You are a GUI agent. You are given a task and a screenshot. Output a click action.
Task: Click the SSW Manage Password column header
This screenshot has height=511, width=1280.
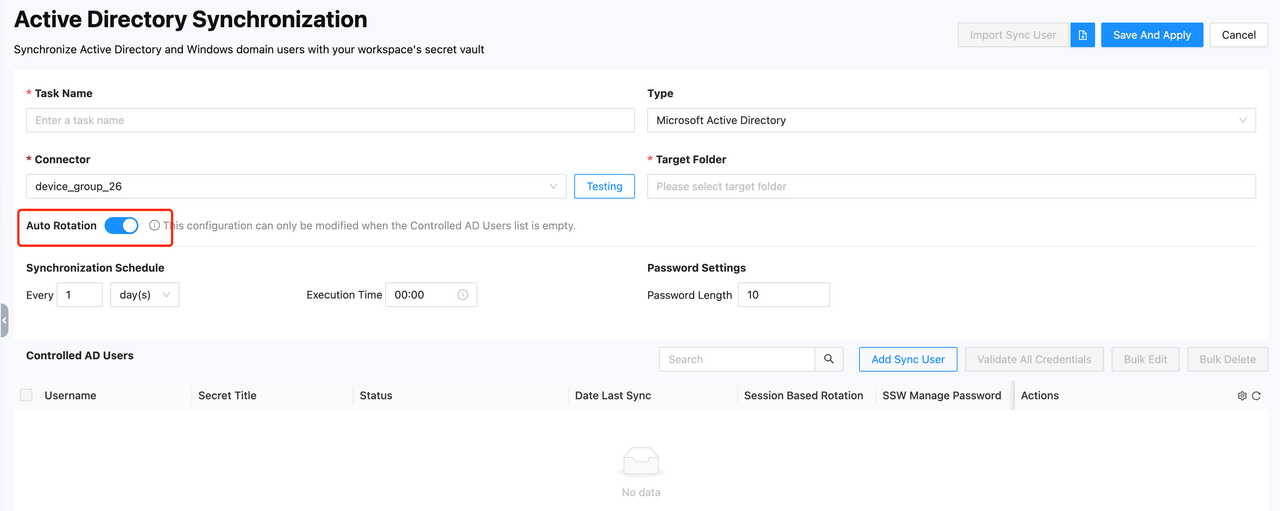(942, 396)
